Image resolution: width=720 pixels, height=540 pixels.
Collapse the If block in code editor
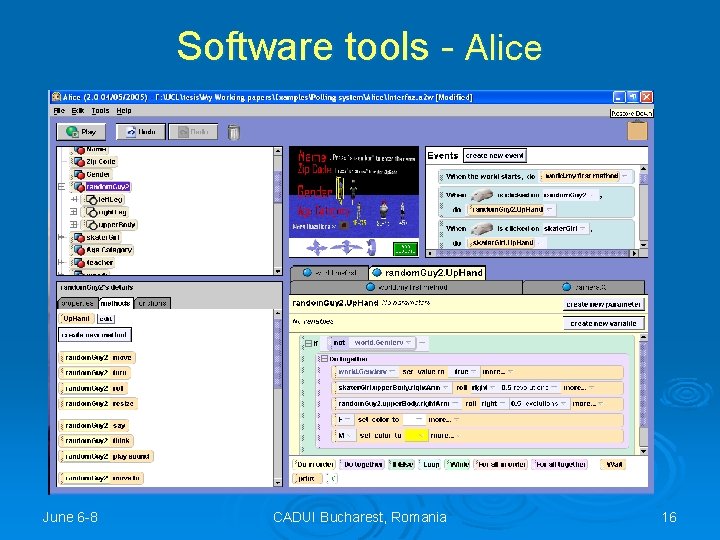(309, 343)
